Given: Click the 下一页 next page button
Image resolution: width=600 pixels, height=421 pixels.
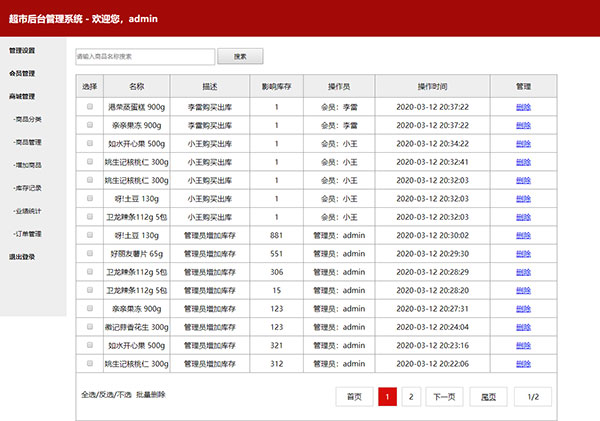Looking at the screenshot, I should coord(444,397).
